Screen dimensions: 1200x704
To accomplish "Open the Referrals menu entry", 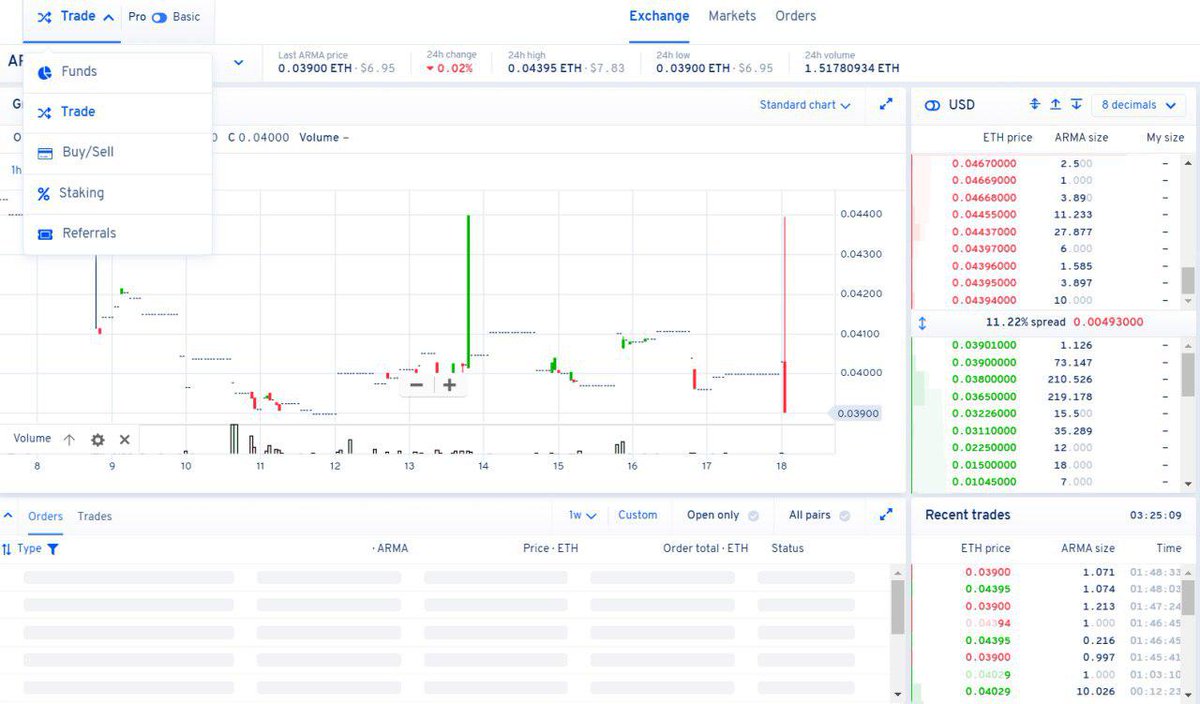I will [117, 233].
